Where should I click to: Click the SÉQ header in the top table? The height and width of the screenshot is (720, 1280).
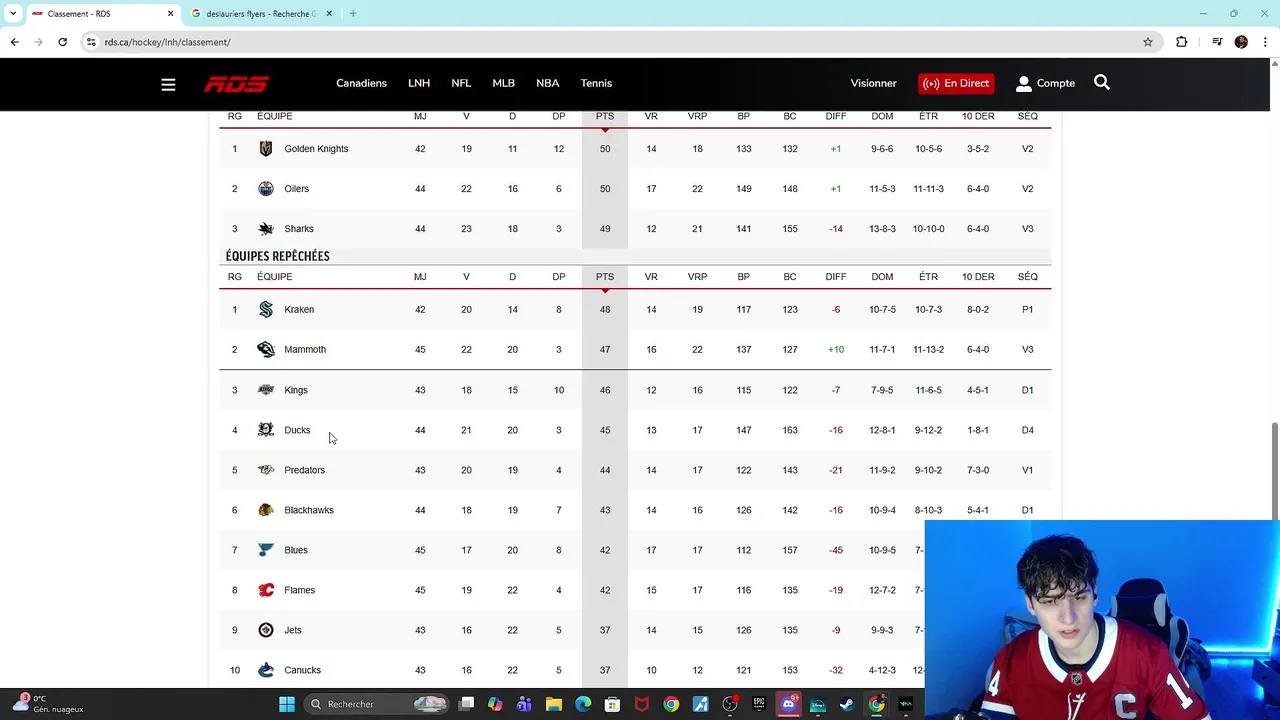point(1027,117)
